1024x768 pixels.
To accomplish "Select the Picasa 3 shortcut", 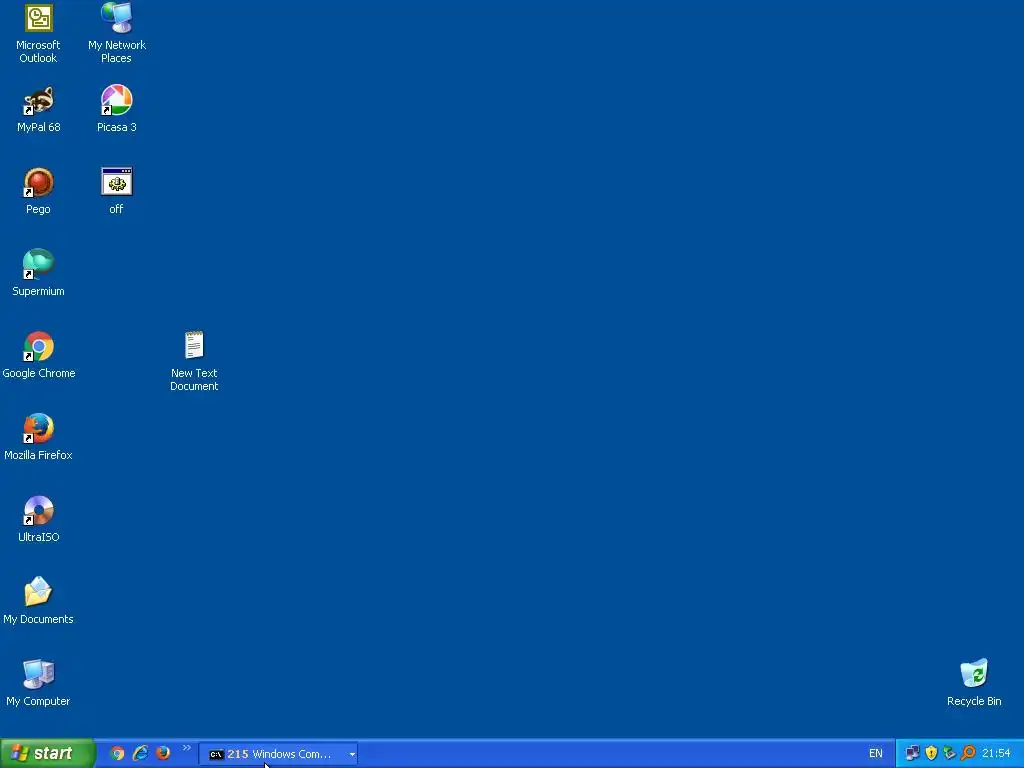I will tap(116, 110).
